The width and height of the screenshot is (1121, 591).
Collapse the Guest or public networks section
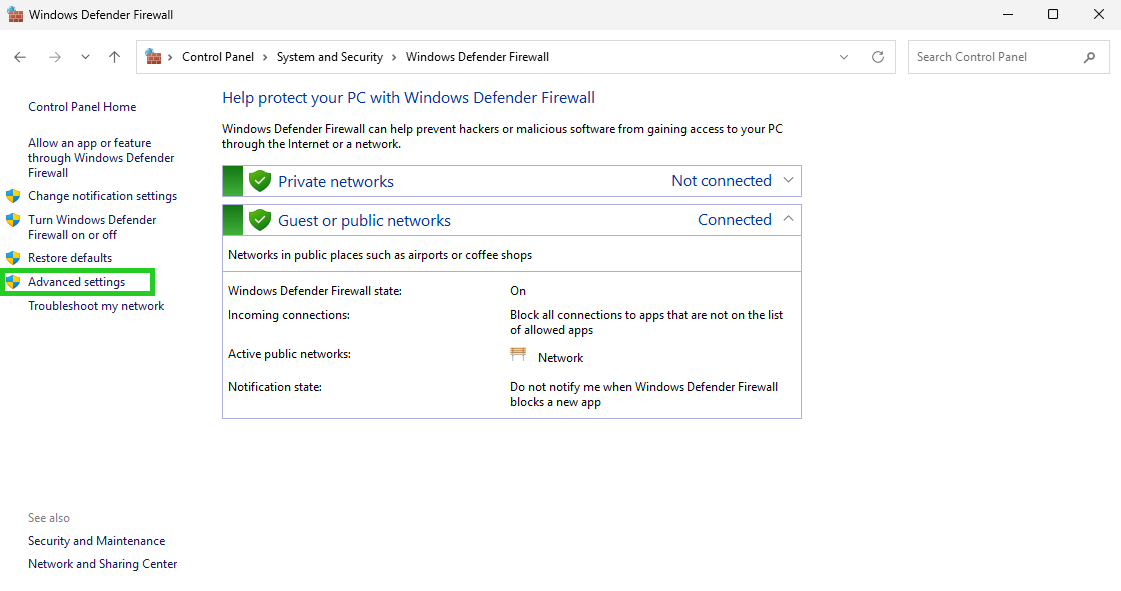(789, 219)
